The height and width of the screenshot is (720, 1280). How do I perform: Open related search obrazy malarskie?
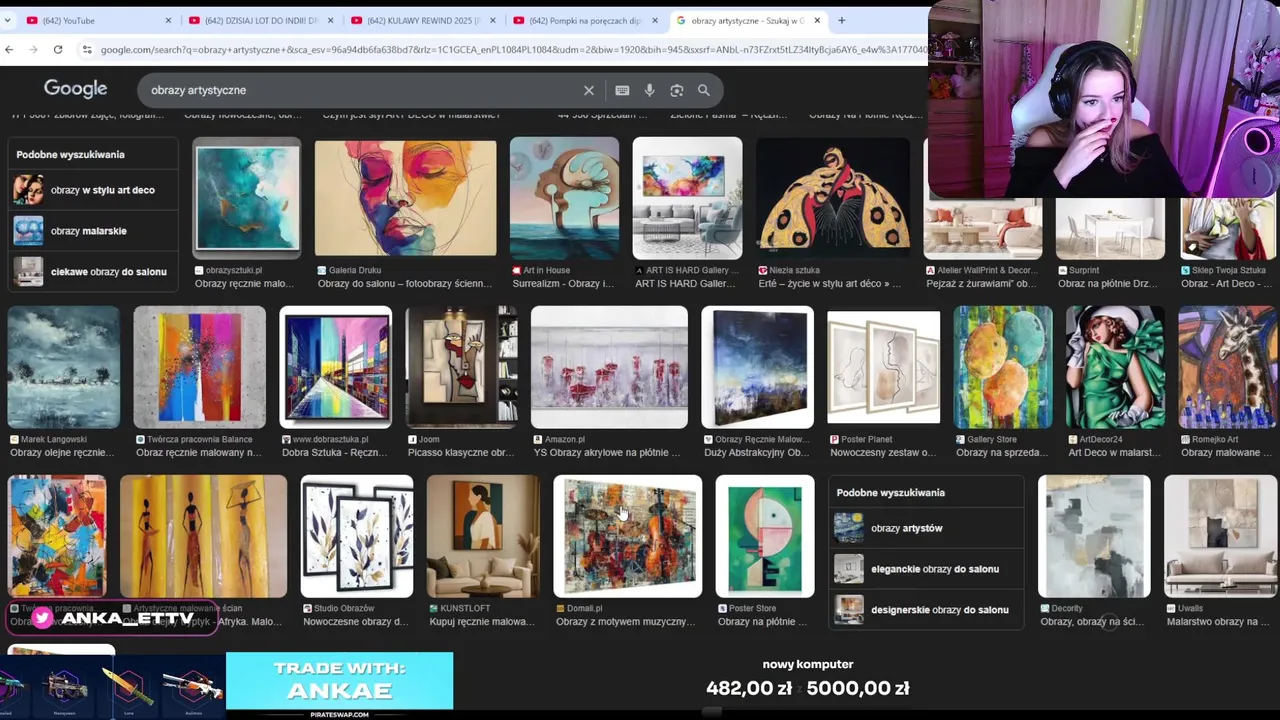[93, 231]
